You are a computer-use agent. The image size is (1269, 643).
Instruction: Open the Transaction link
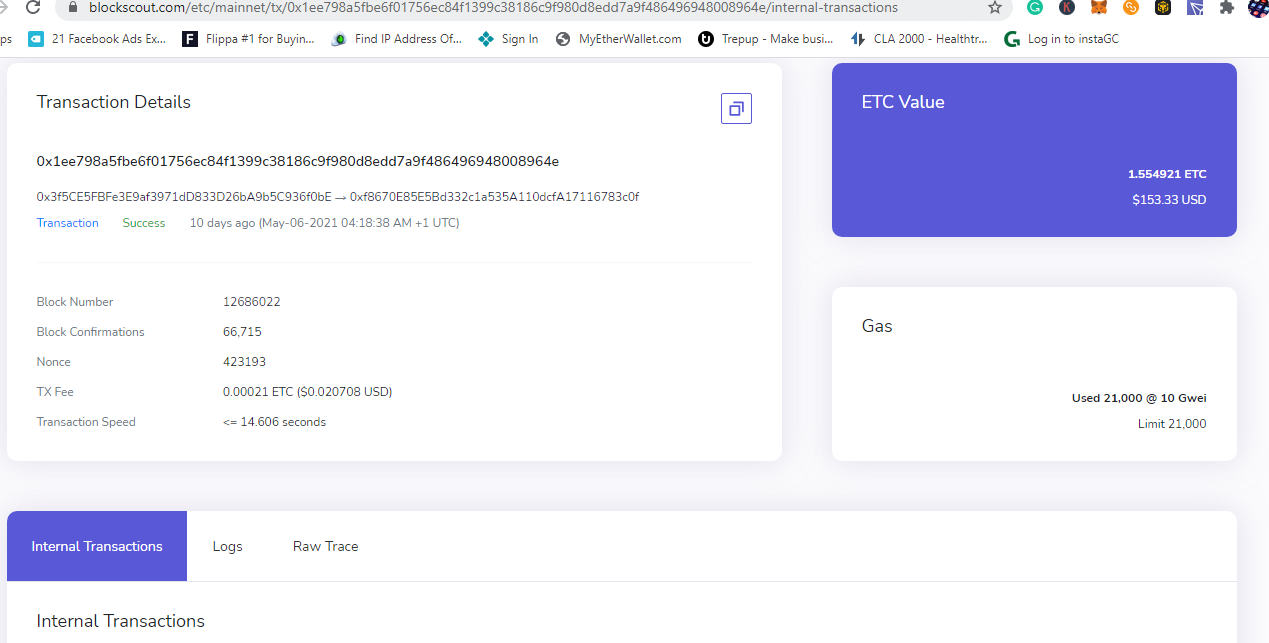[x=67, y=222]
